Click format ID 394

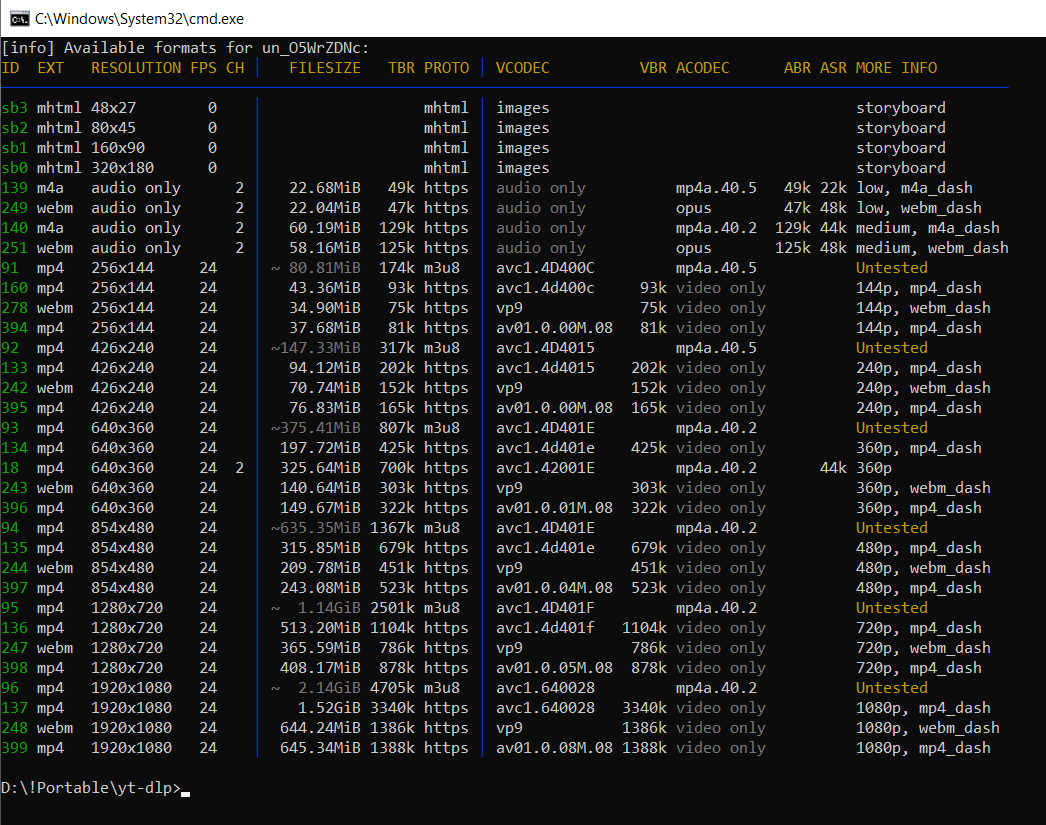(15, 328)
